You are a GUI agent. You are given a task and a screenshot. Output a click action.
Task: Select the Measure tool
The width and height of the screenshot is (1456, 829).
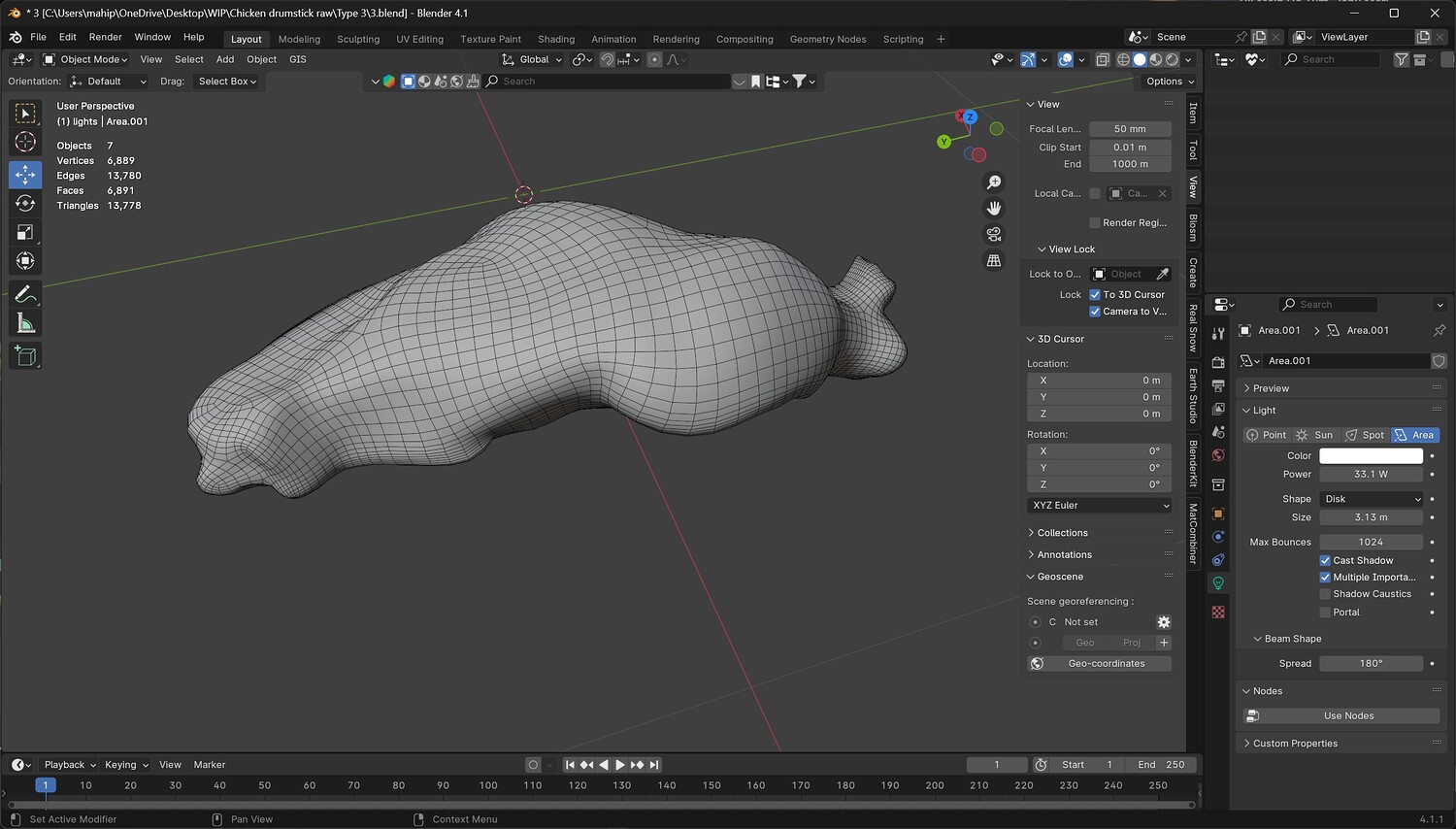[25, 324]
